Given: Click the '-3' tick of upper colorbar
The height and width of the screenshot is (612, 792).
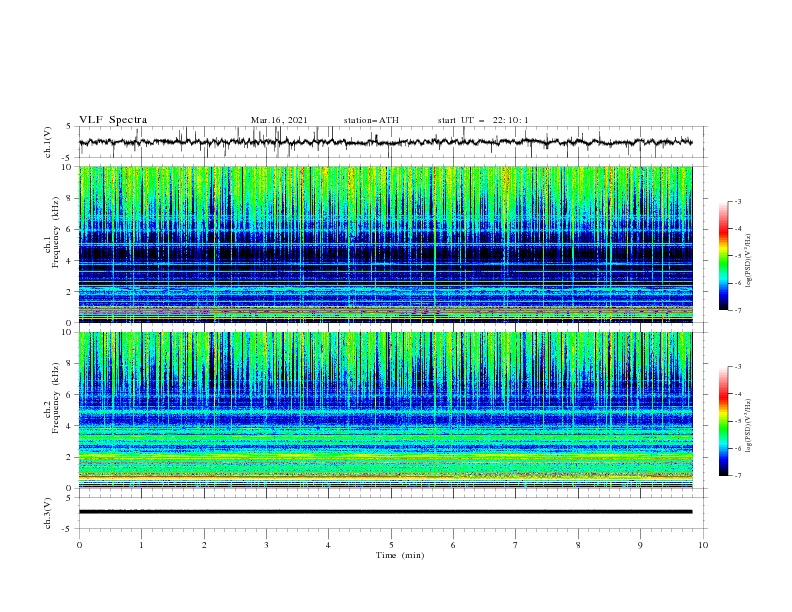Looking at the screenshot, I should (x=737, y=201).
